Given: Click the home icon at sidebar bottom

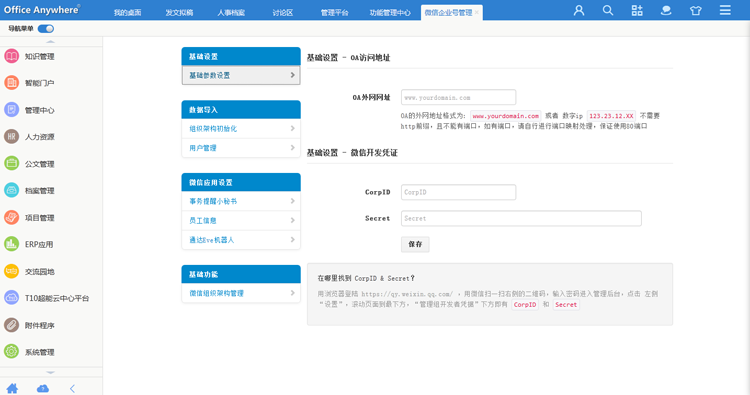Looking at the screenshot, I should (12, 388).
